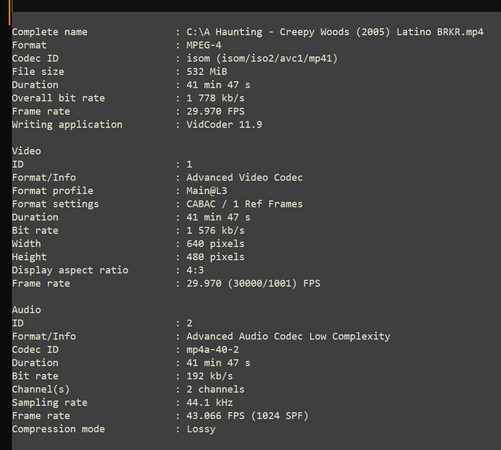This screenshot has width=501, height=450.
Task: Click the Sampling rate 44.1 kHz value
Action: (209, 402)
